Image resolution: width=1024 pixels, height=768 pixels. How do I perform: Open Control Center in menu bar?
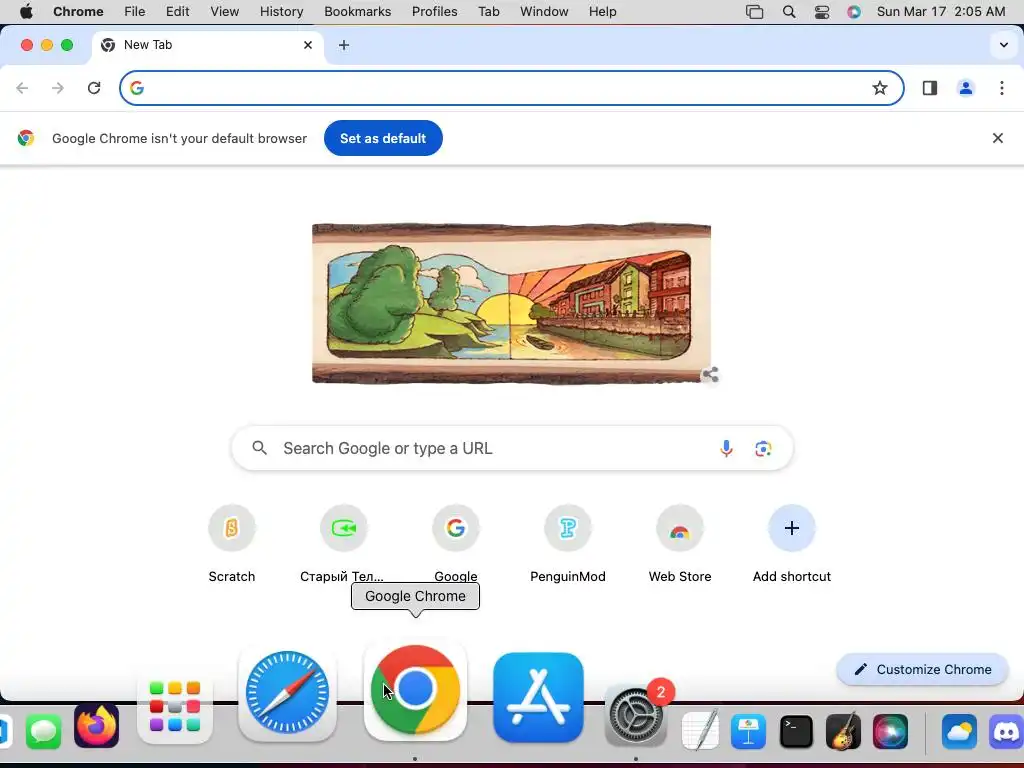tap(822, 11)
